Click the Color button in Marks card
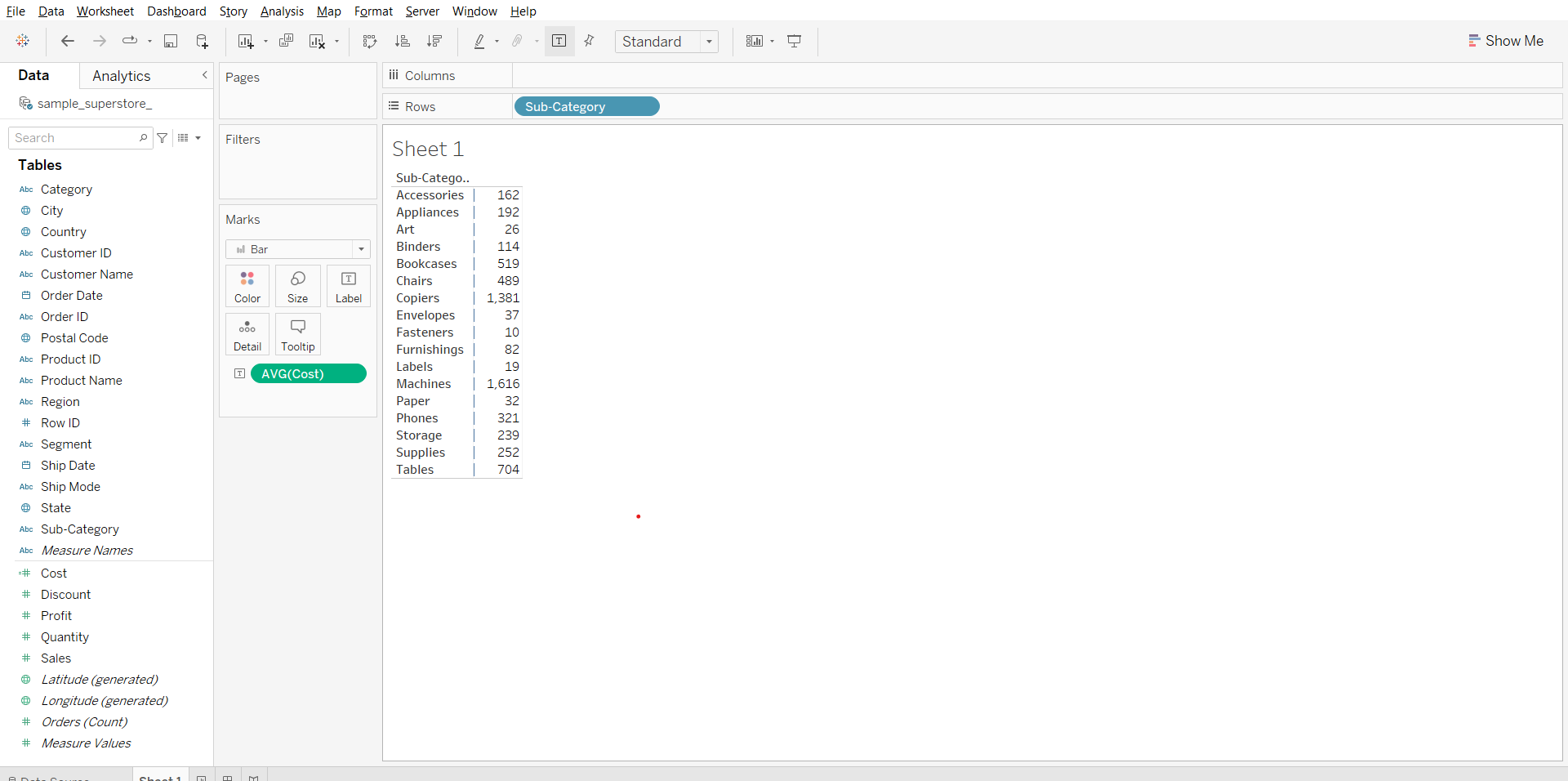The width and height of the screenshot is (1568, 781). pos(247,286)
